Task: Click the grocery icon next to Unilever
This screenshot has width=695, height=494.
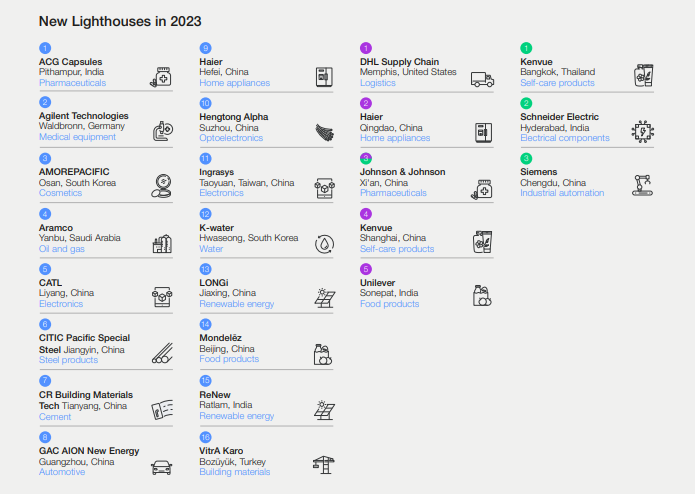Action: (482, 296)
